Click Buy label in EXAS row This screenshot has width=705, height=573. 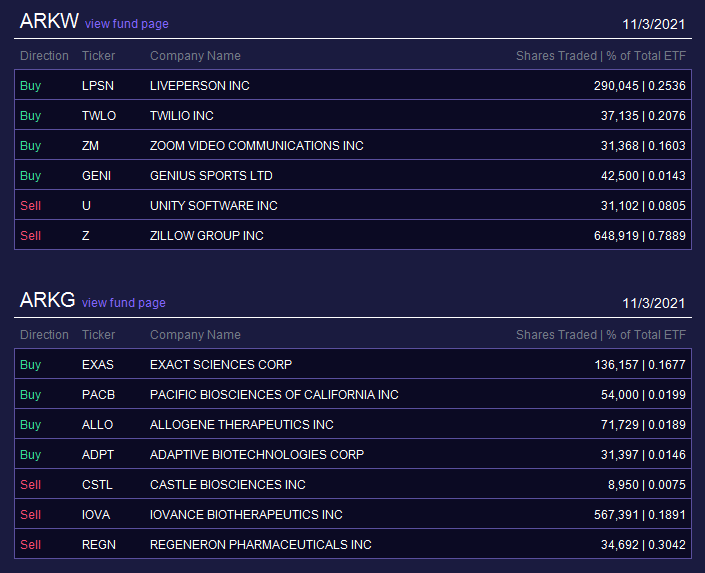click(31, 364)
